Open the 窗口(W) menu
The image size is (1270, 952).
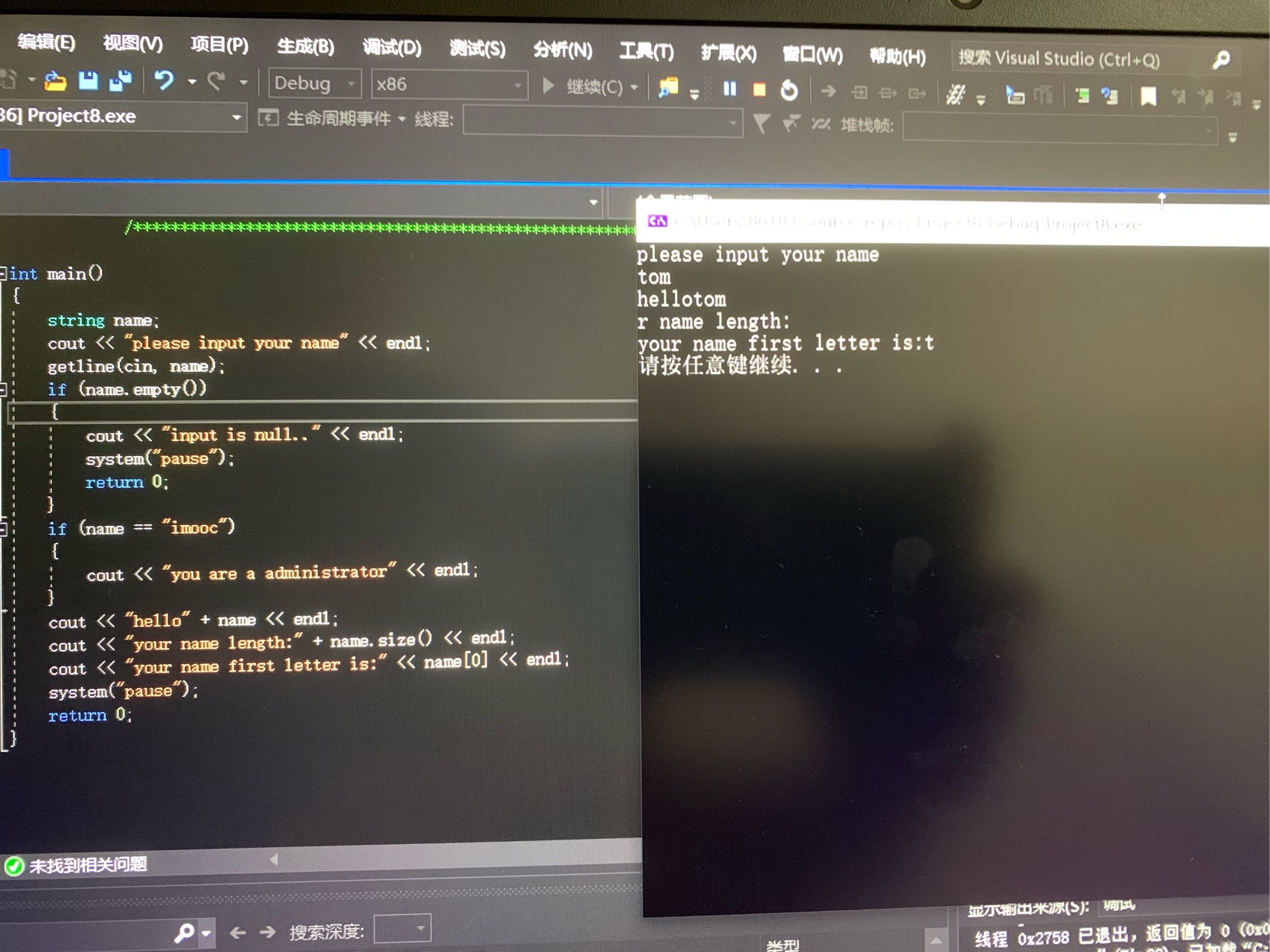tap(813, 55)
